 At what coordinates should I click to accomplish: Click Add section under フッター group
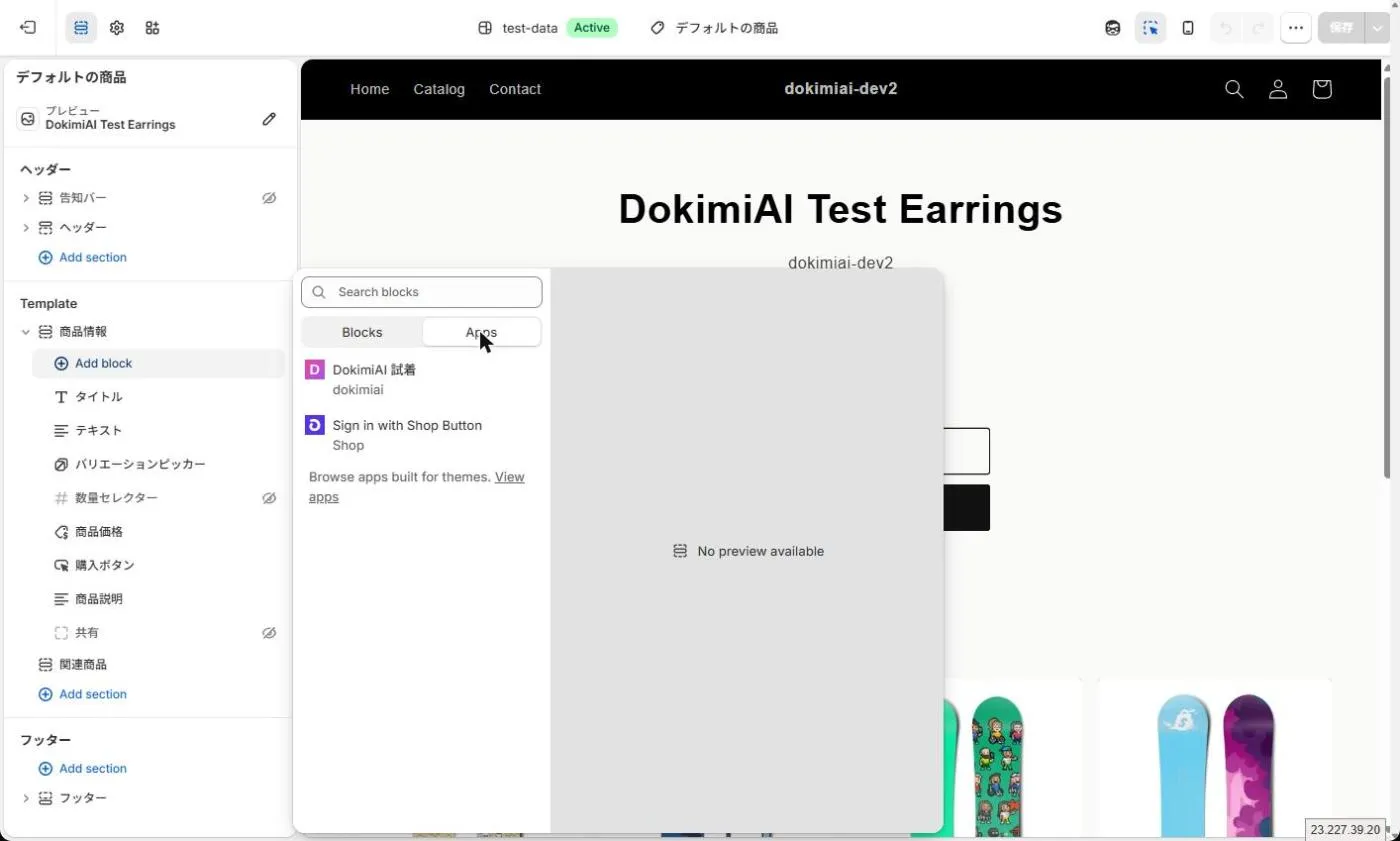pyautogui.click(x=82, y=768)
